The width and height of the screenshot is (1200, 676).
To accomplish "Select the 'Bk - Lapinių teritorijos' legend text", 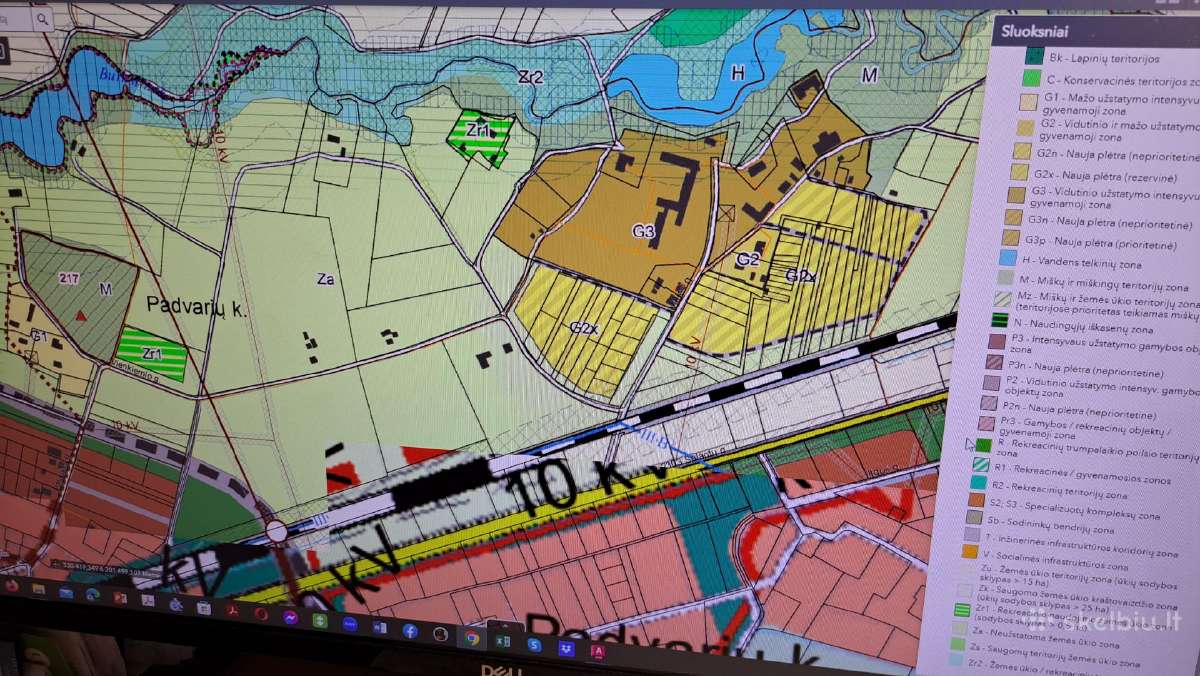I will point(1105,58).
